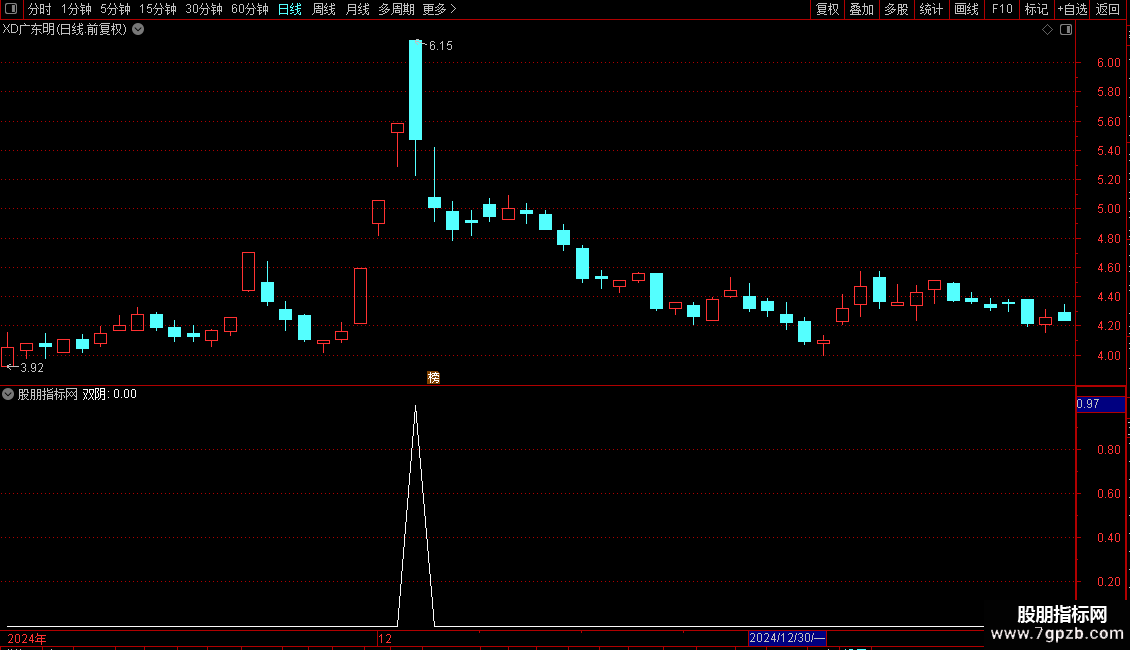The image size is (1130, 650).
Task: Click the 6.15 high price label
Action: click(x=440, y=45)
